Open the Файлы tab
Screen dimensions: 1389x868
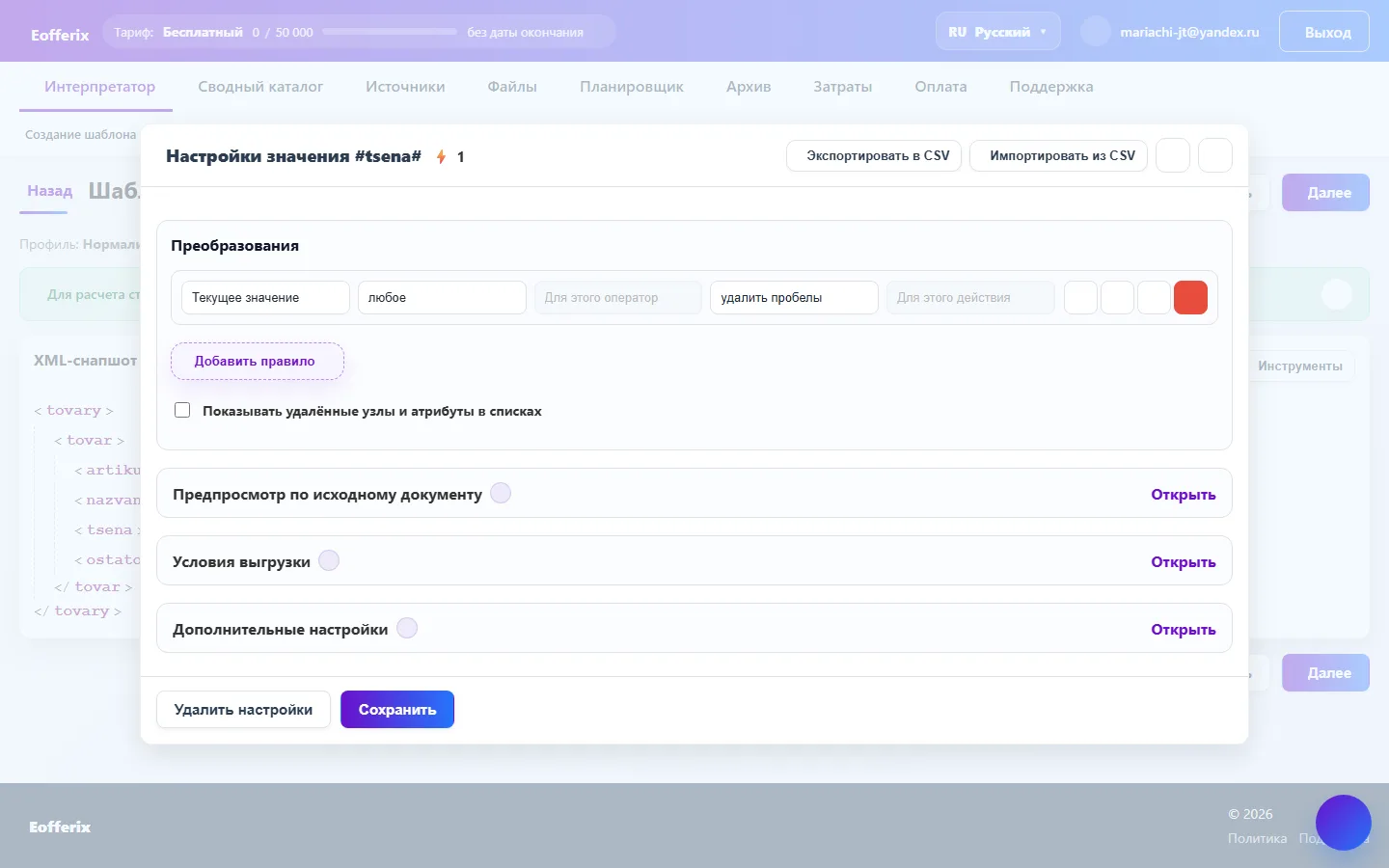[x=512, y=87]
